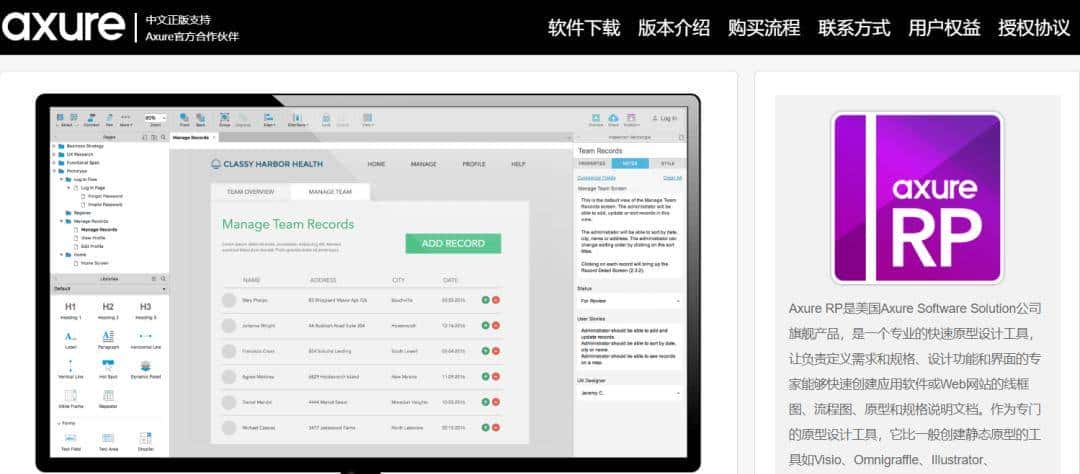Select the Label widget icon

[70, 336]
